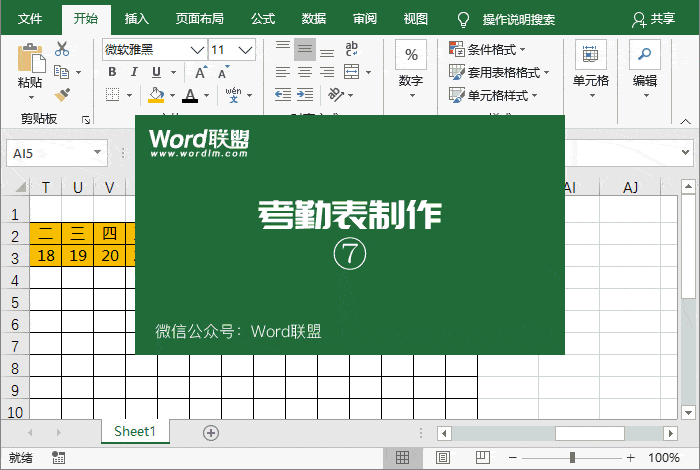Viewport: 700px width, 470px height.
Task: Collapse the ribbon with the chevron
Action: (685, 121)
